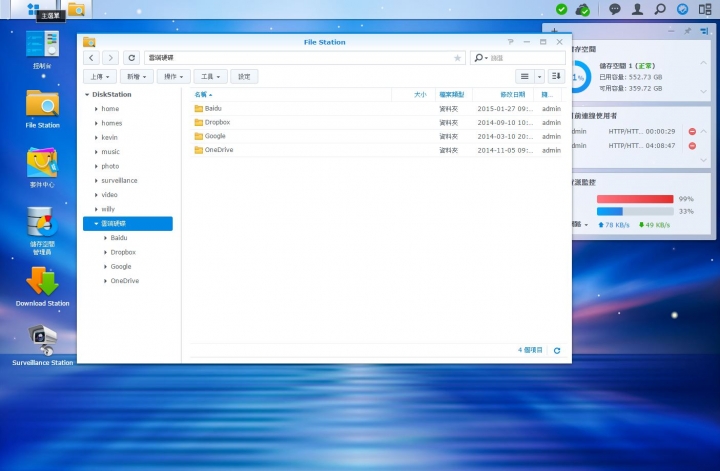
Task: Select File Station taskbar tab icon
Action: click(x=76, y=9)
